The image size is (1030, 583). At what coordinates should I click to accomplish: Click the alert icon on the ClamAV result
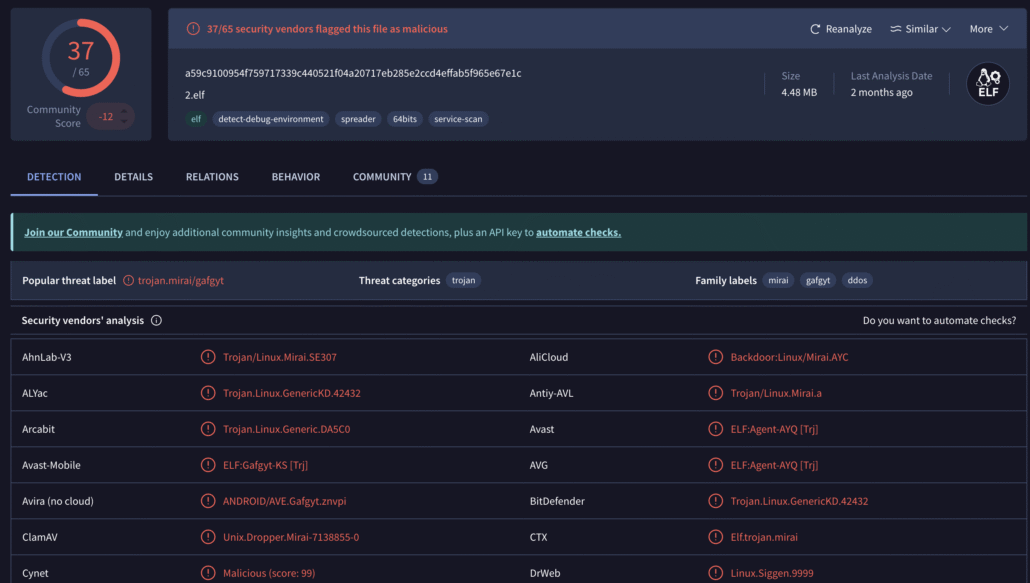click(208, 537)
